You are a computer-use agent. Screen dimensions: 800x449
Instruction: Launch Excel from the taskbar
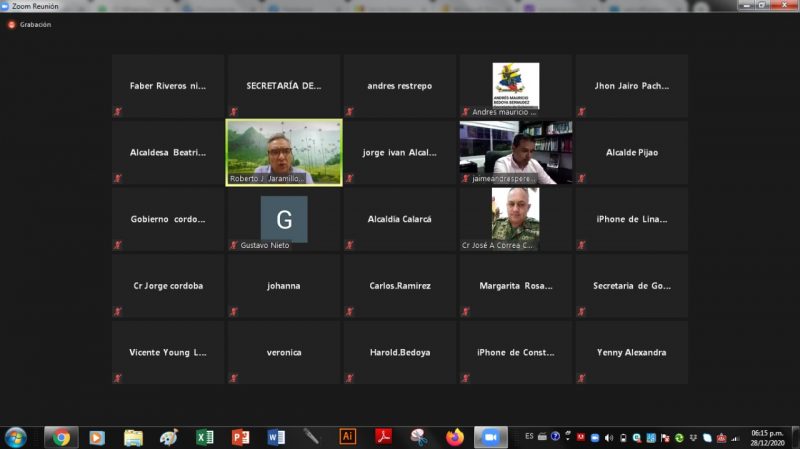205,437
